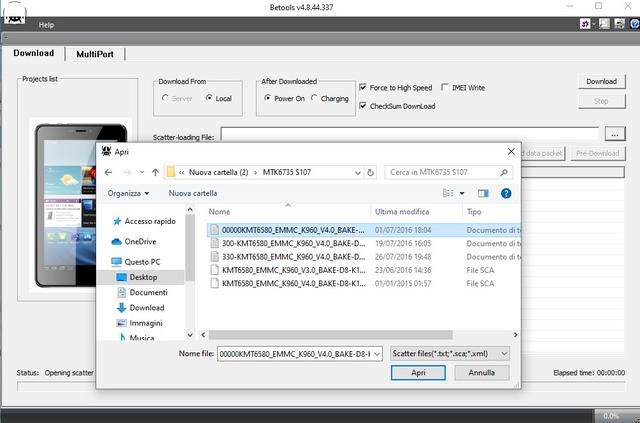Screen dimensions: 640x423
Task: Click file icon of KMT6580 V4.0 SCA file
Action: tap(214, 283)
